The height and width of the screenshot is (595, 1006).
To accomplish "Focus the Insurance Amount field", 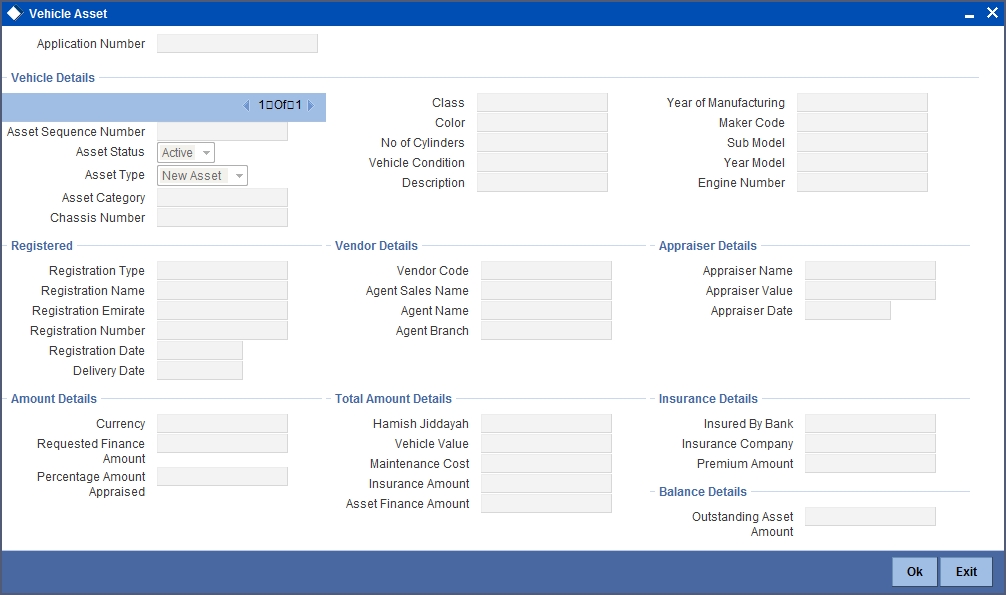I will pyautogui.click(x=546, y=483).
